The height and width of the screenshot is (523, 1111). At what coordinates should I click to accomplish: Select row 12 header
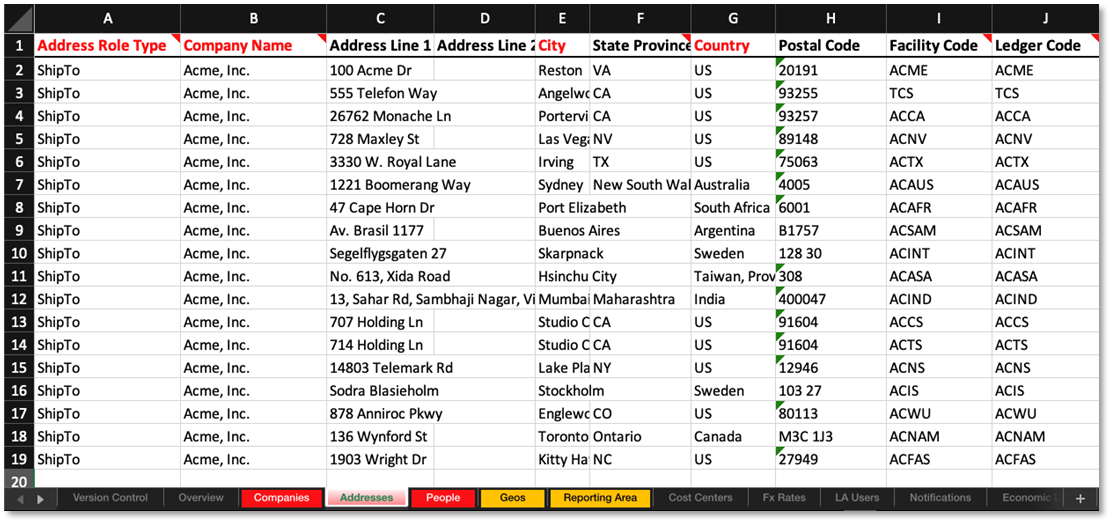19,299
